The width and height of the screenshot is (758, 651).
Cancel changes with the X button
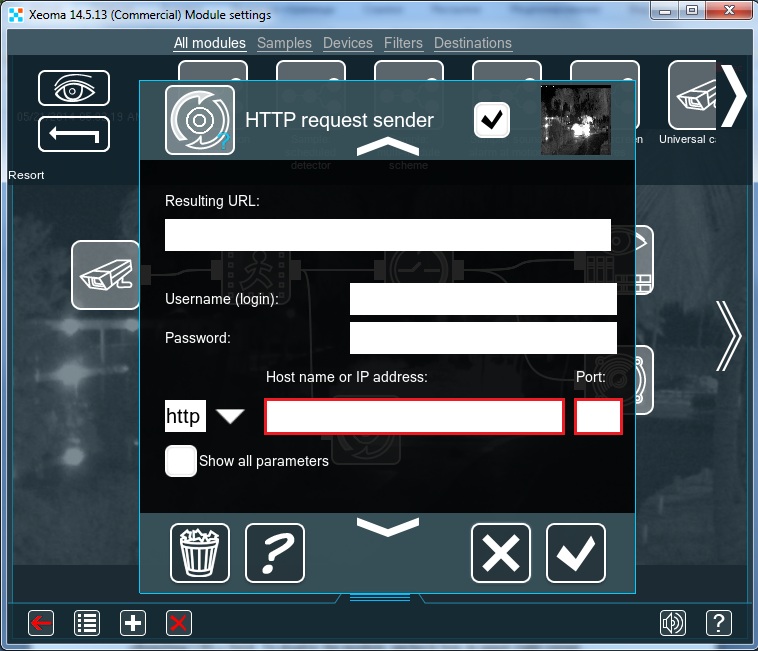[501, 553]
